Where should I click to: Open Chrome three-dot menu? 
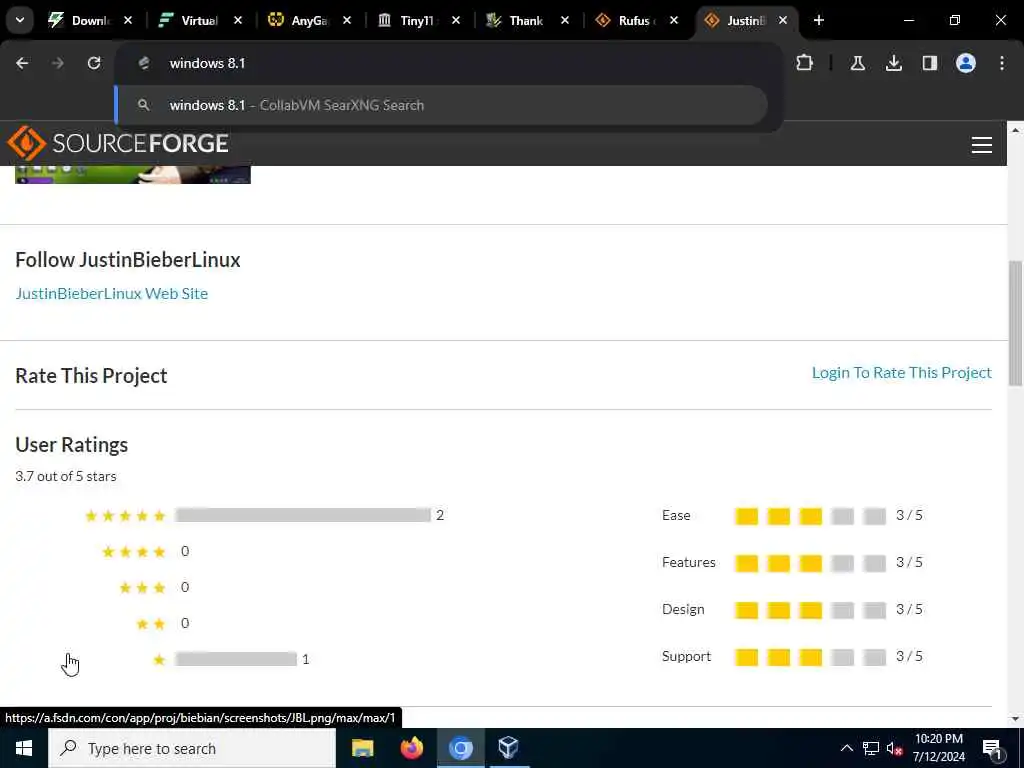pos(1002,63)
